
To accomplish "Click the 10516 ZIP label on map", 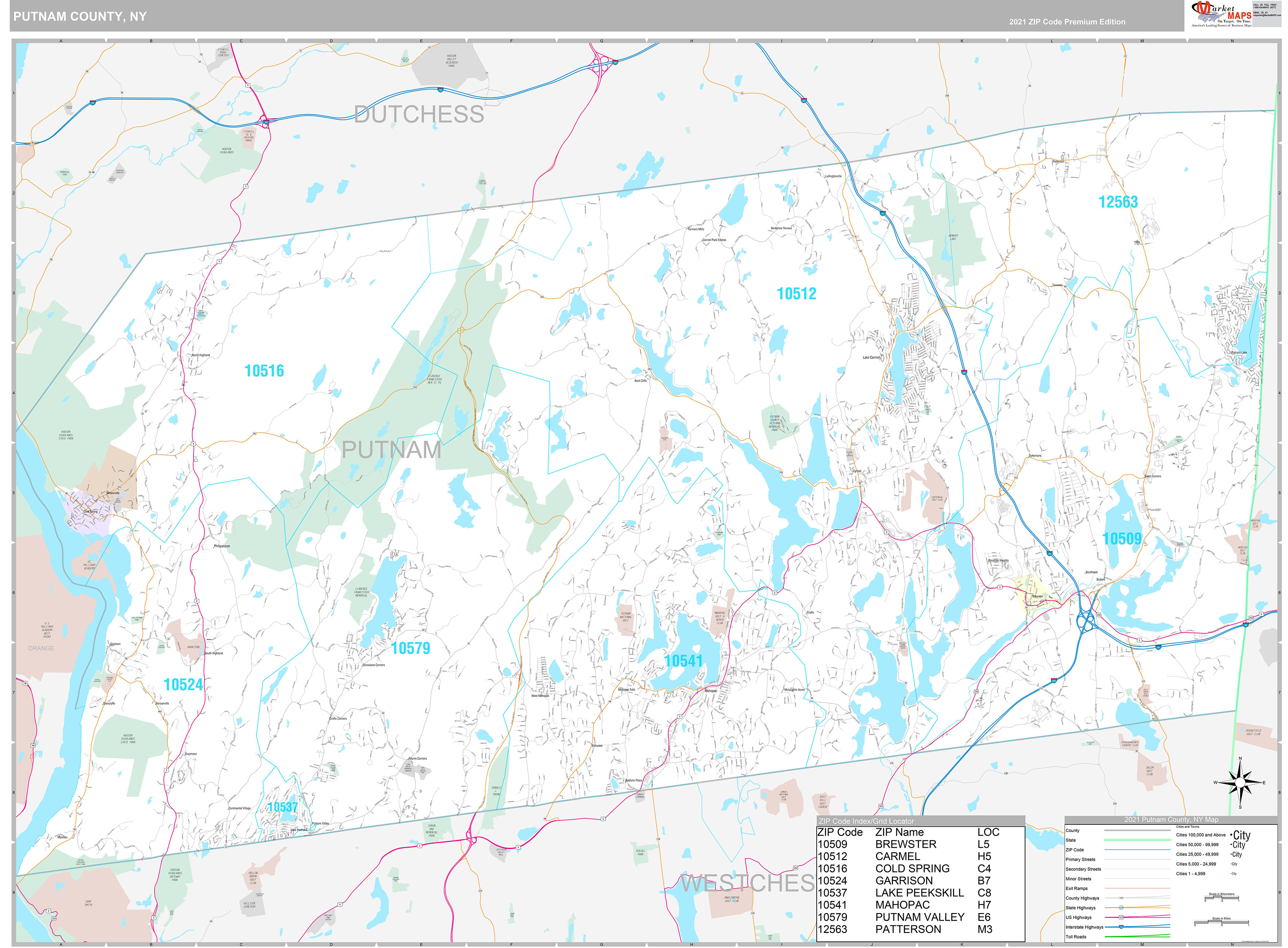I will coord(264,371).
